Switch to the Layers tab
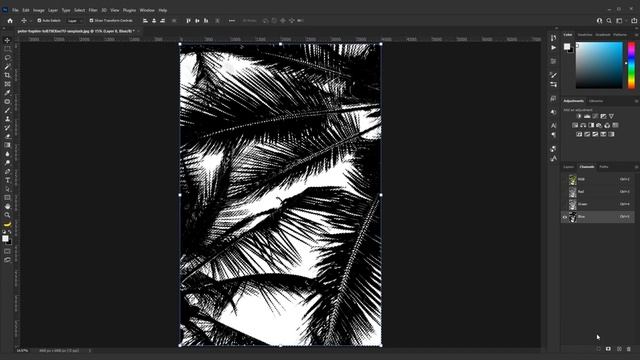The width and height of the screenshot is (640, 360). pyautogui.click(x=569, y=167)
